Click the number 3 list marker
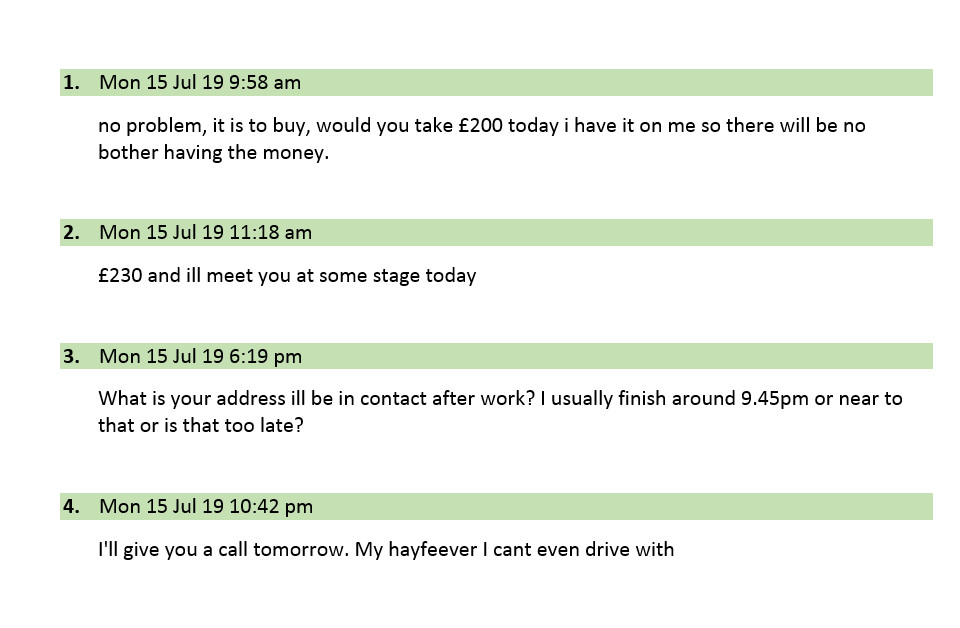 click(71, 357)
